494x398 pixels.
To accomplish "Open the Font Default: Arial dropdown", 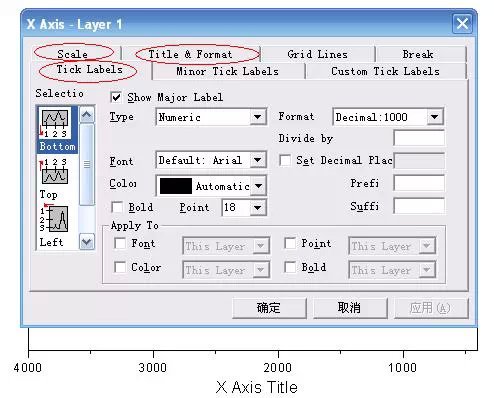I will (258, 160).
